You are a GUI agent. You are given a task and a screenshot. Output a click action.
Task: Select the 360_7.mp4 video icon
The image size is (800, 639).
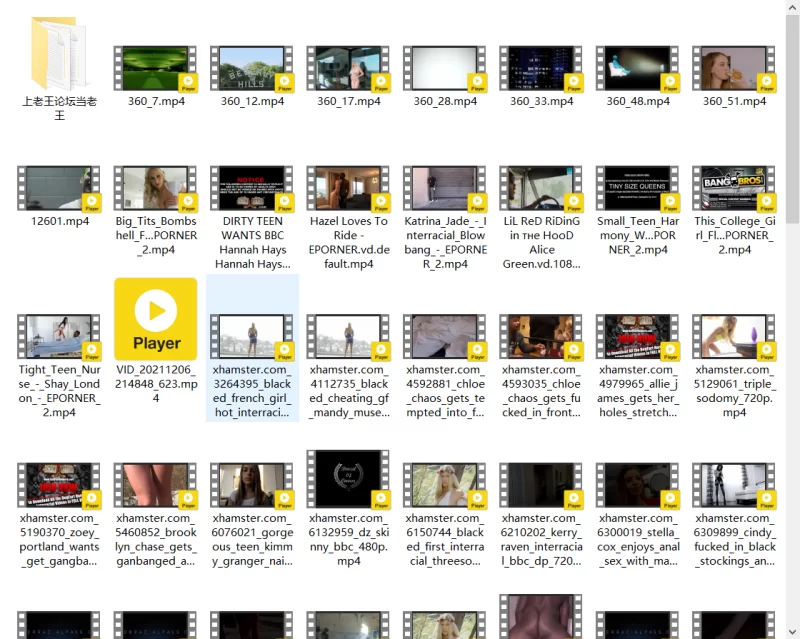[156, 68]
